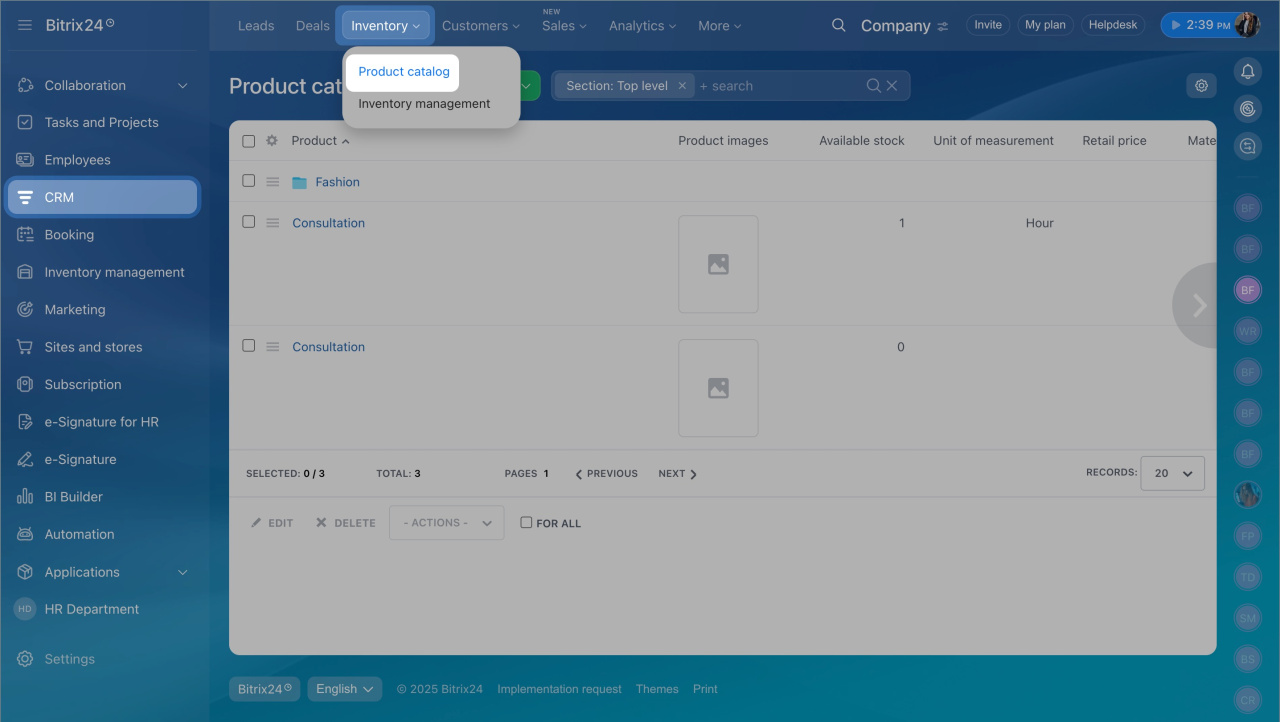Expand the Actions dropdown

click(x=446, y=523)
